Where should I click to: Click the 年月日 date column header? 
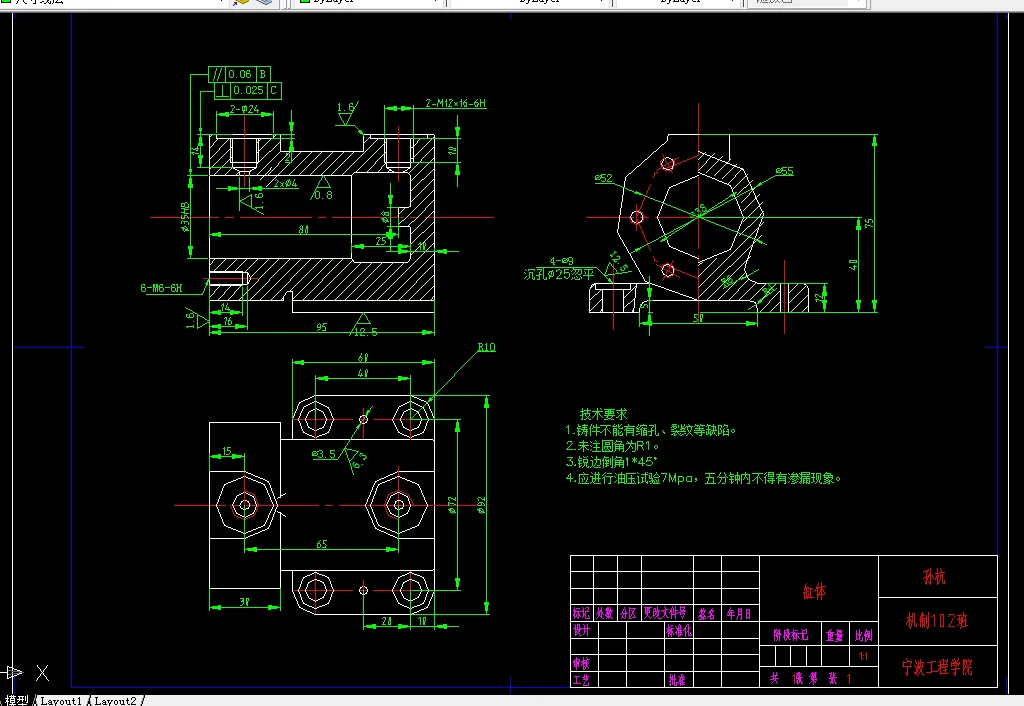coord(739,613)
